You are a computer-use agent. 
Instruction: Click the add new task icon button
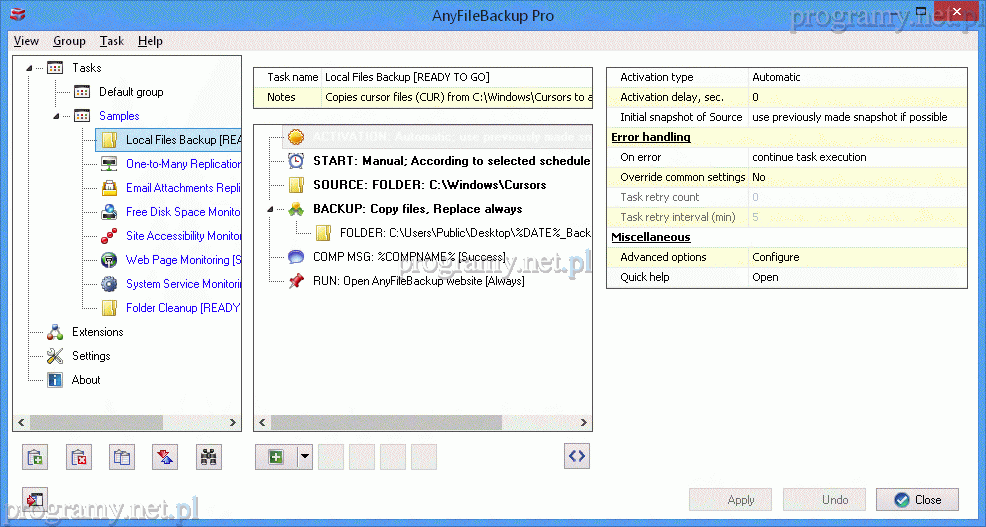35,458
